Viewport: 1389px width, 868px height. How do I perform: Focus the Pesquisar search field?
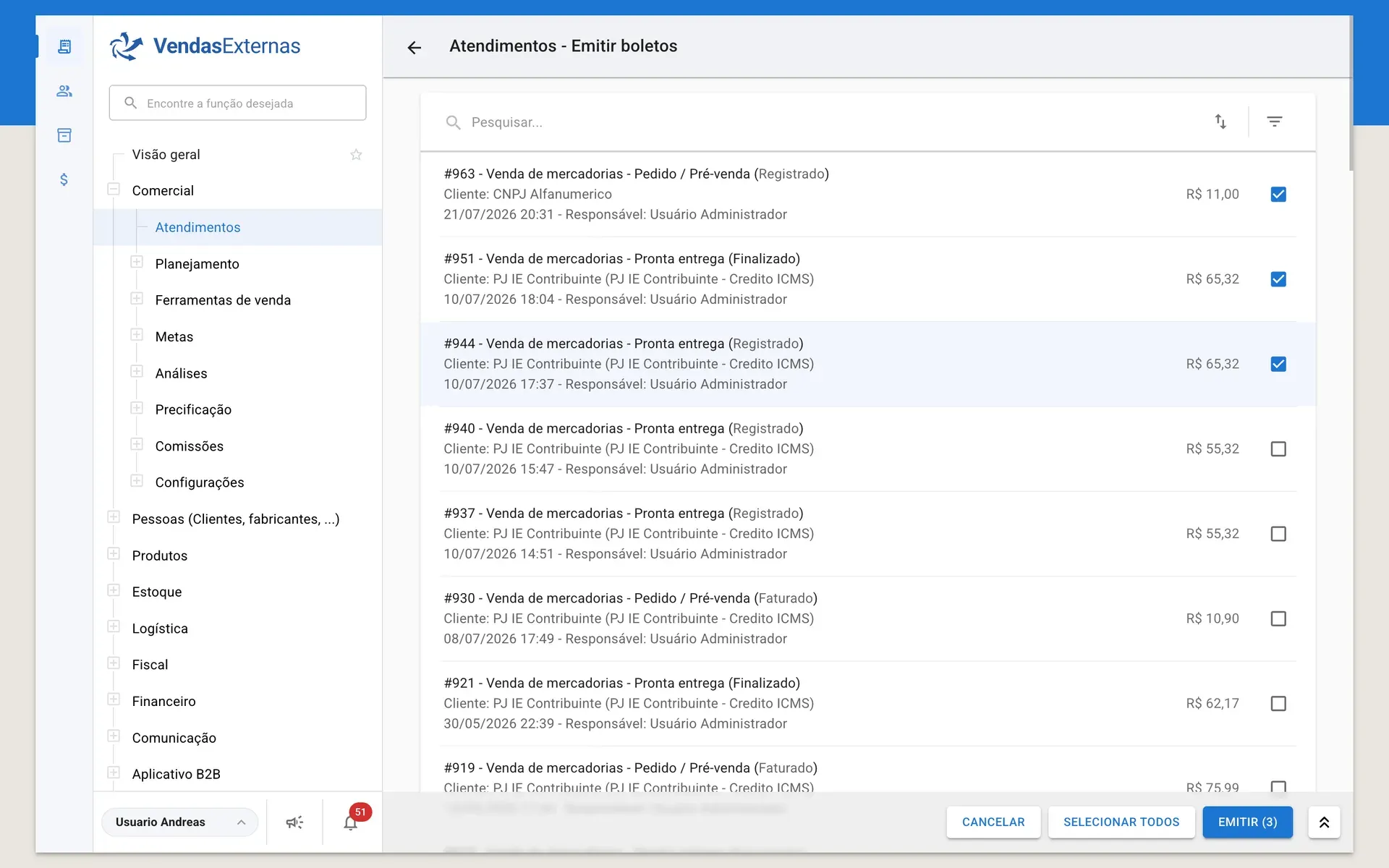825,122
